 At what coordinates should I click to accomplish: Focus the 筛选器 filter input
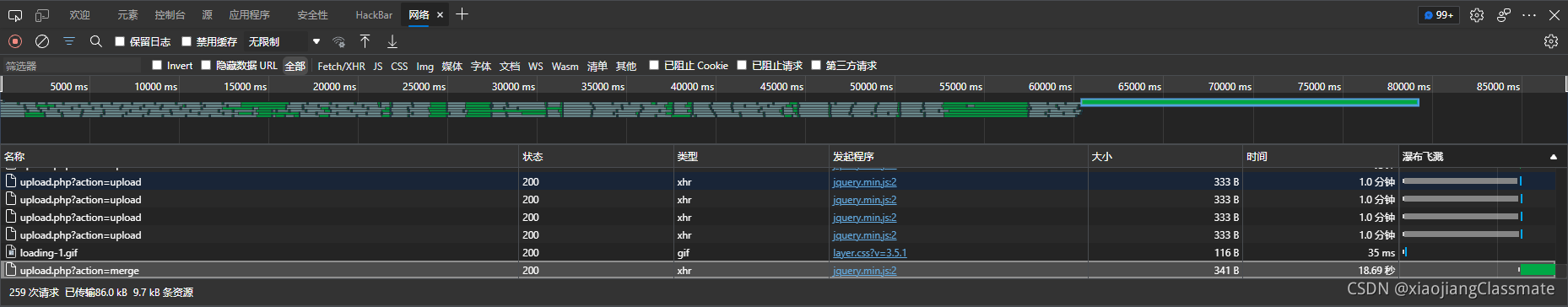[71, 66]
